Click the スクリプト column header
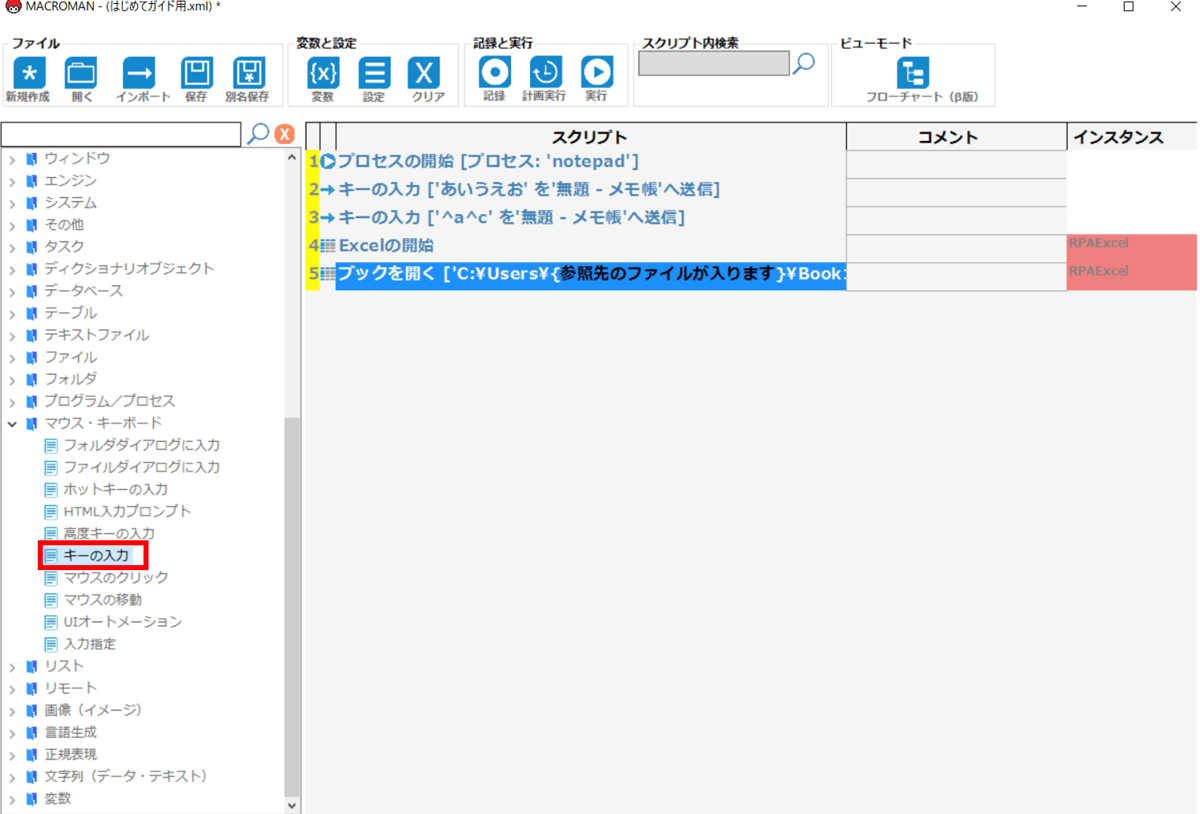Image resolution: width=1200 pixels, height=814 pixels. click(x=590, y=137)
